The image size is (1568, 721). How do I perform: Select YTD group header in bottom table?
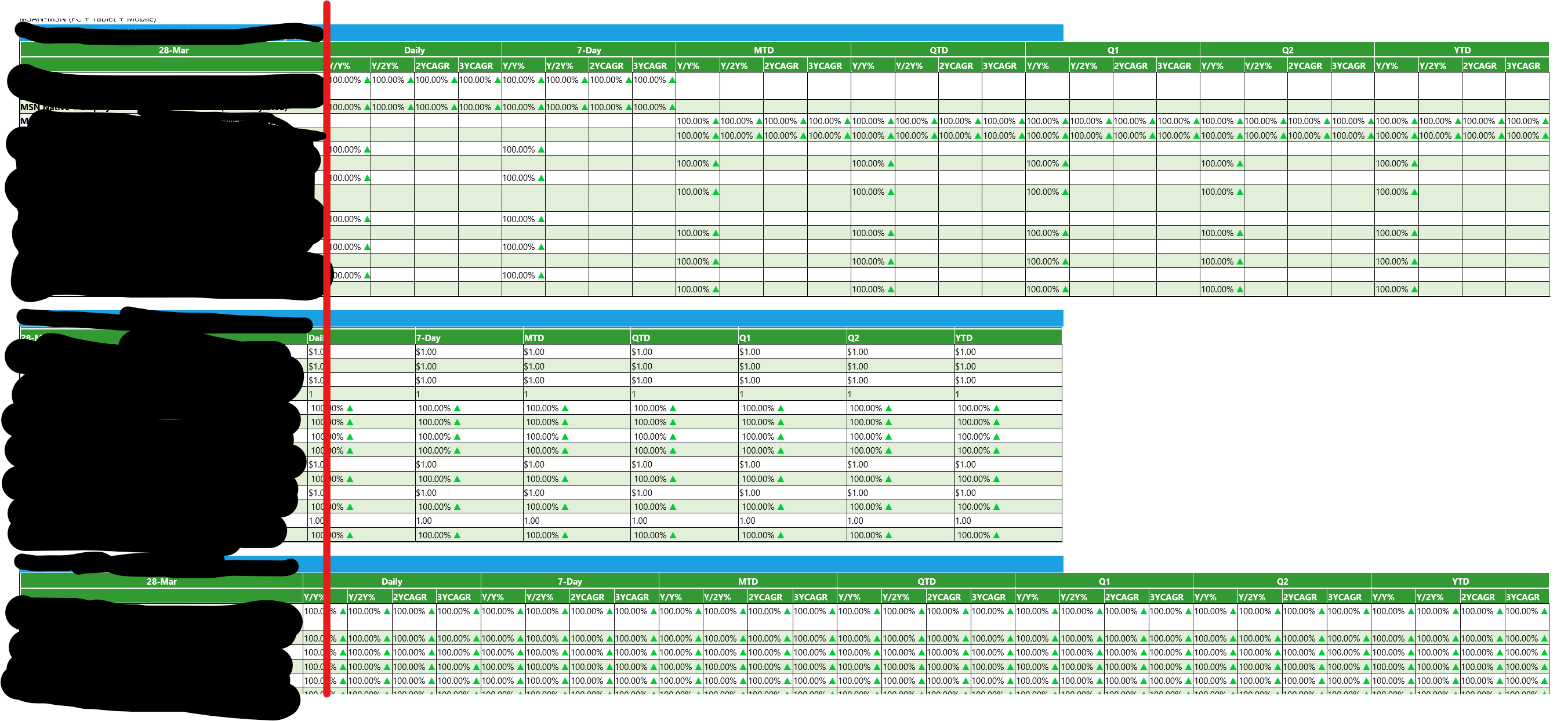click(x=1460, y=582)
